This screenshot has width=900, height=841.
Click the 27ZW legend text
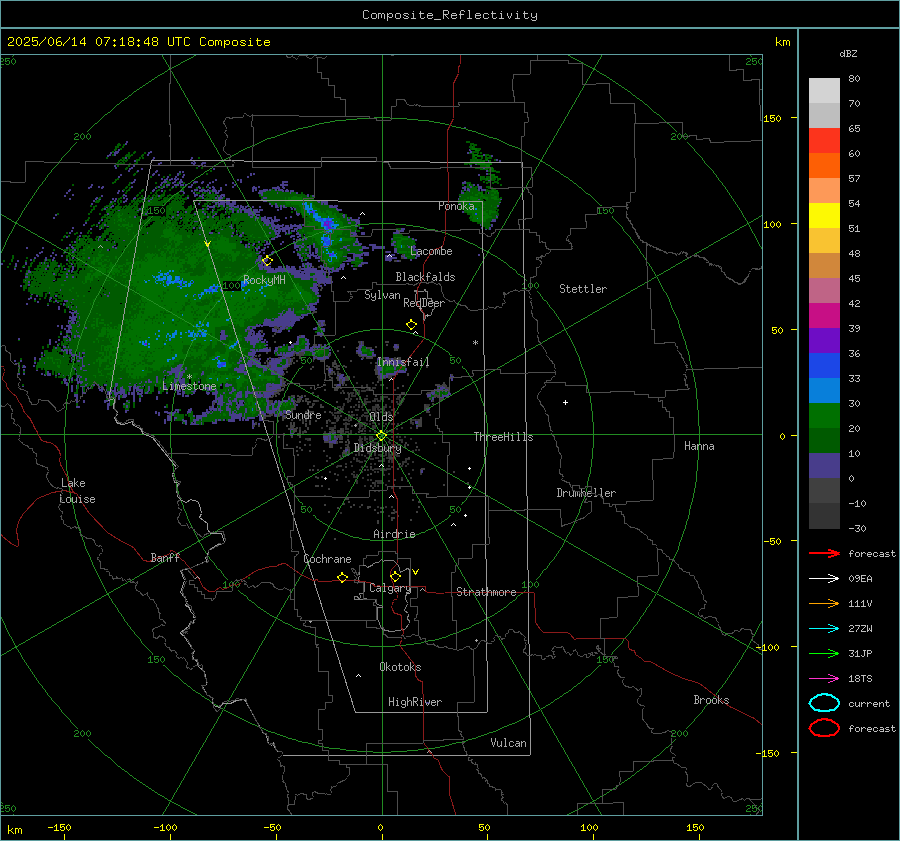coord(860,629)
